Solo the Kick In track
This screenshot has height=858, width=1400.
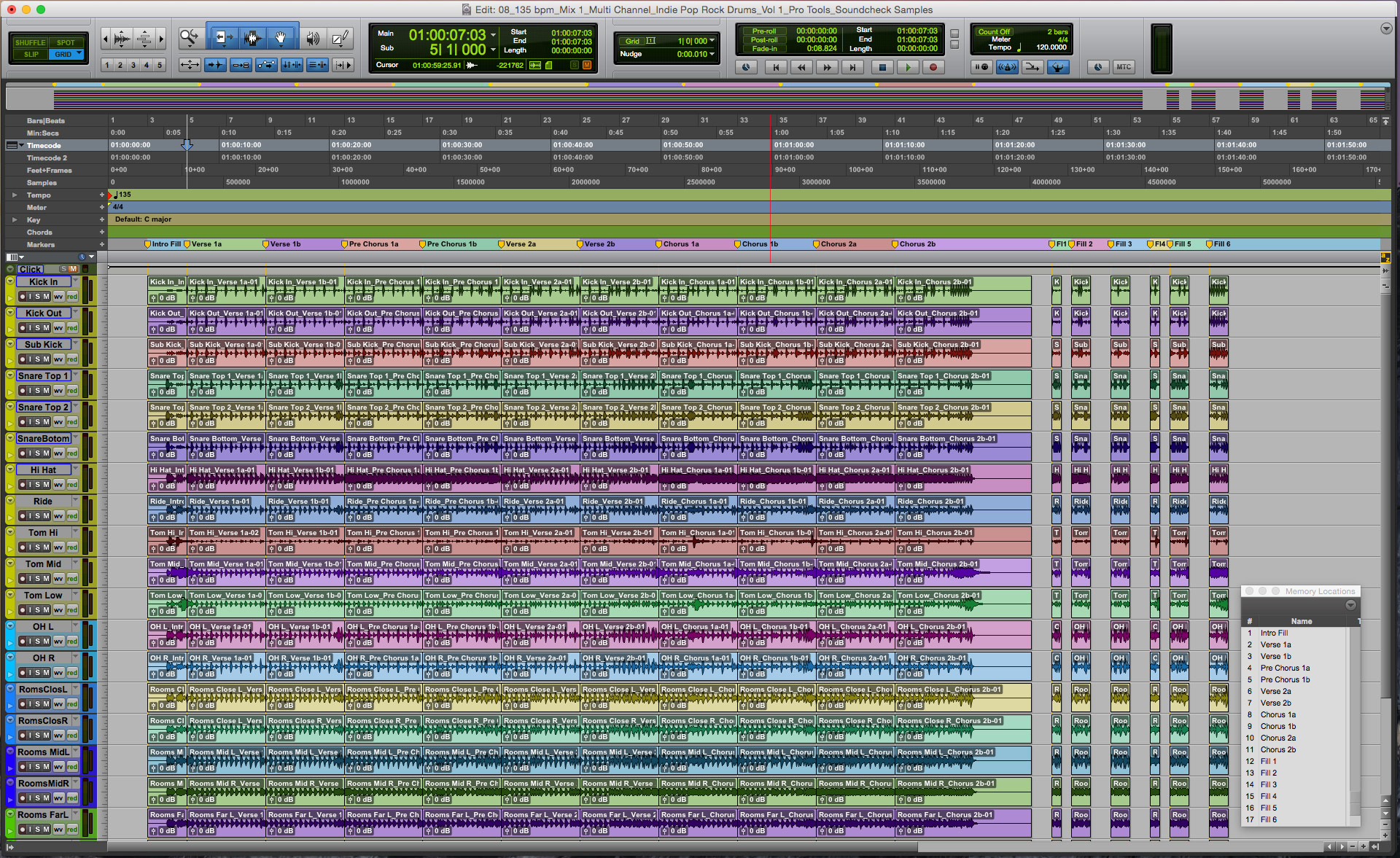point(38,297)
